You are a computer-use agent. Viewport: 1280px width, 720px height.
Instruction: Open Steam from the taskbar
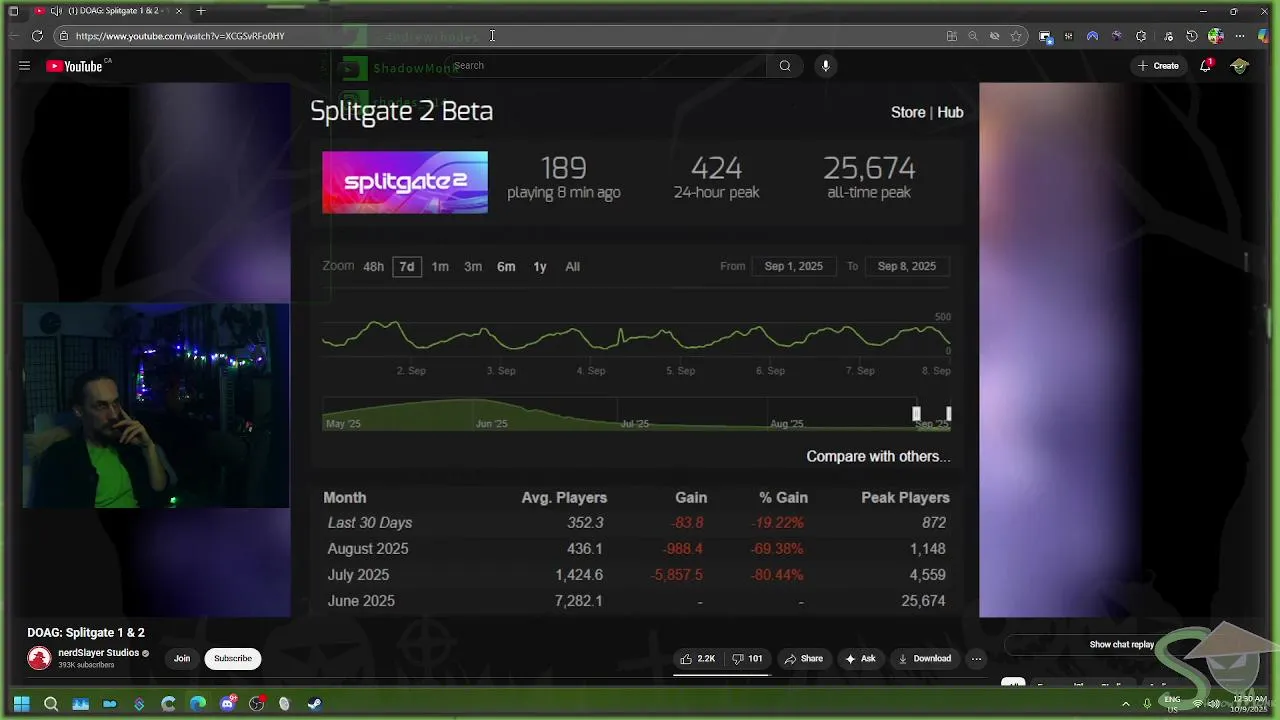[314, 704]
